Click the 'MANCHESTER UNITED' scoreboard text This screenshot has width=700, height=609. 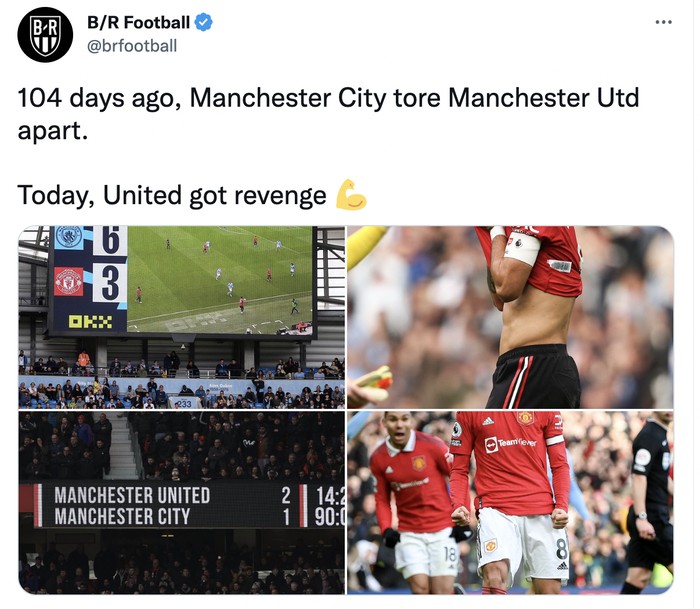click(x=132, y=495)
